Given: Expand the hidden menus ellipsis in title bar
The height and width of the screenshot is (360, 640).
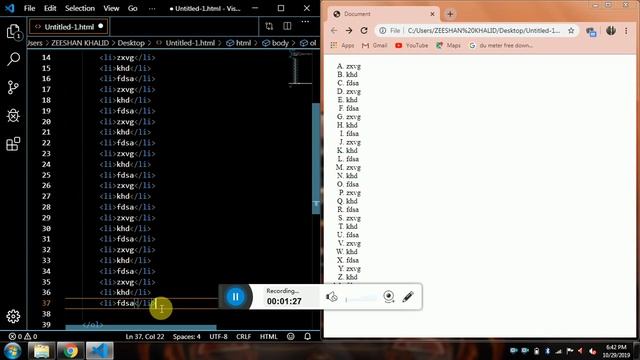Looking at the screenshot, I should pyautogui.click(x=152, y=8).
